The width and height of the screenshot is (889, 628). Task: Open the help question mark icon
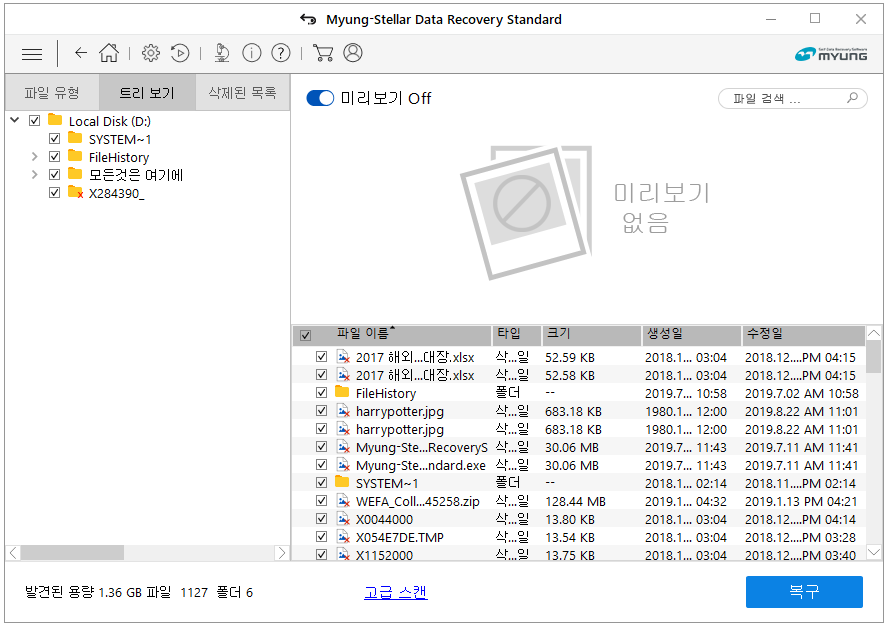point(281,53)
